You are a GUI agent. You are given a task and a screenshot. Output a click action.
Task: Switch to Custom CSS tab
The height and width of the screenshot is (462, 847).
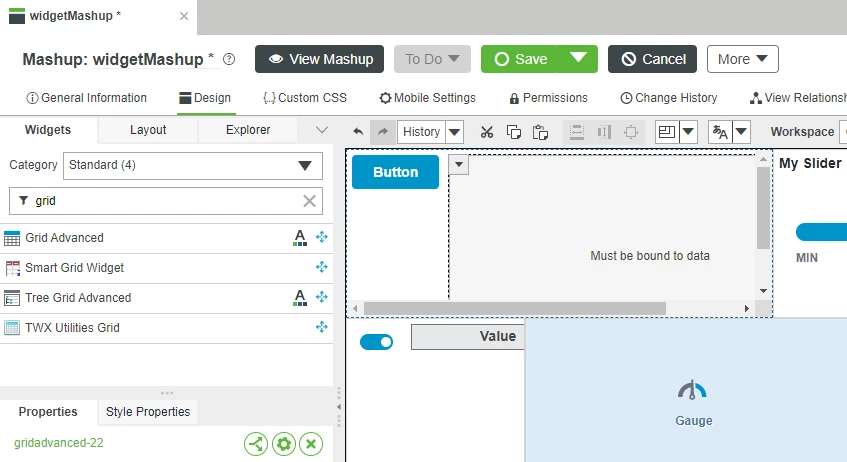tap(305, 98)
